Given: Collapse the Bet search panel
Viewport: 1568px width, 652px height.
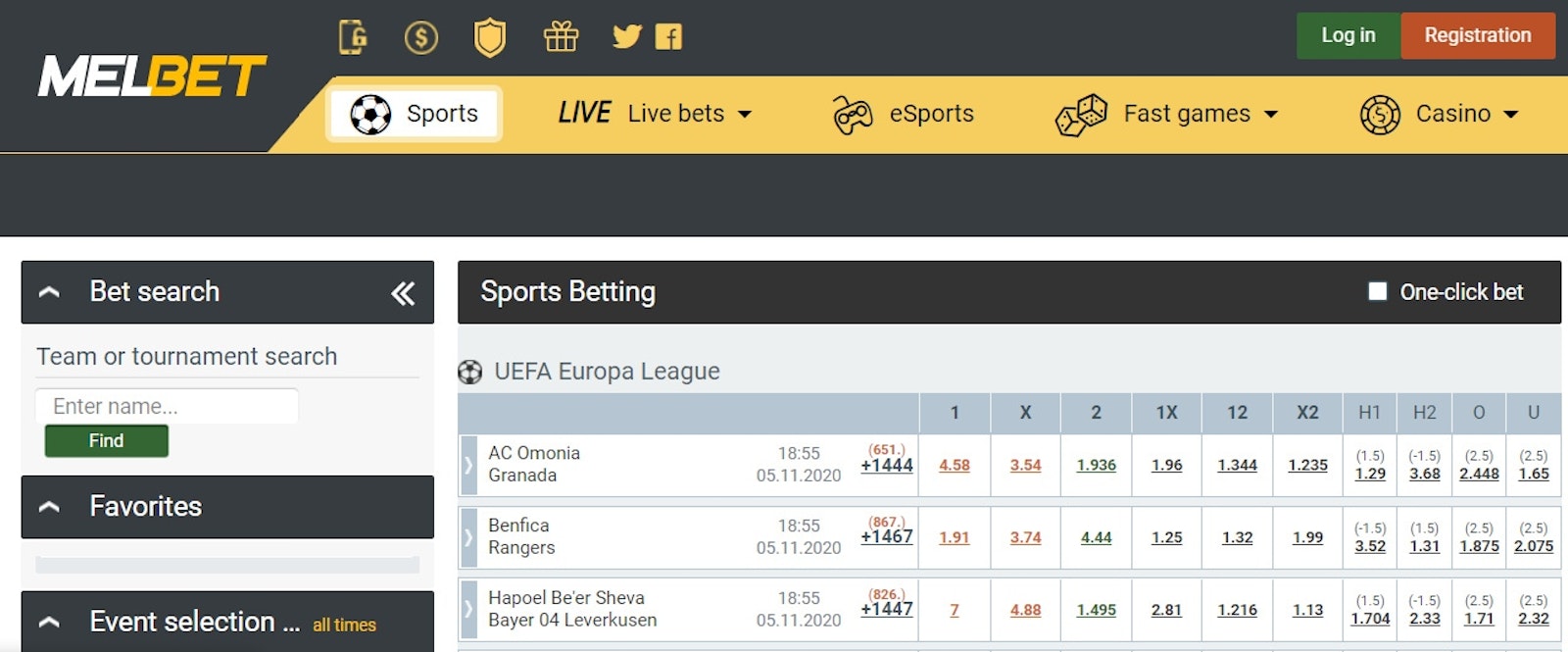Looking at the screenshot, I should (49, 292).
